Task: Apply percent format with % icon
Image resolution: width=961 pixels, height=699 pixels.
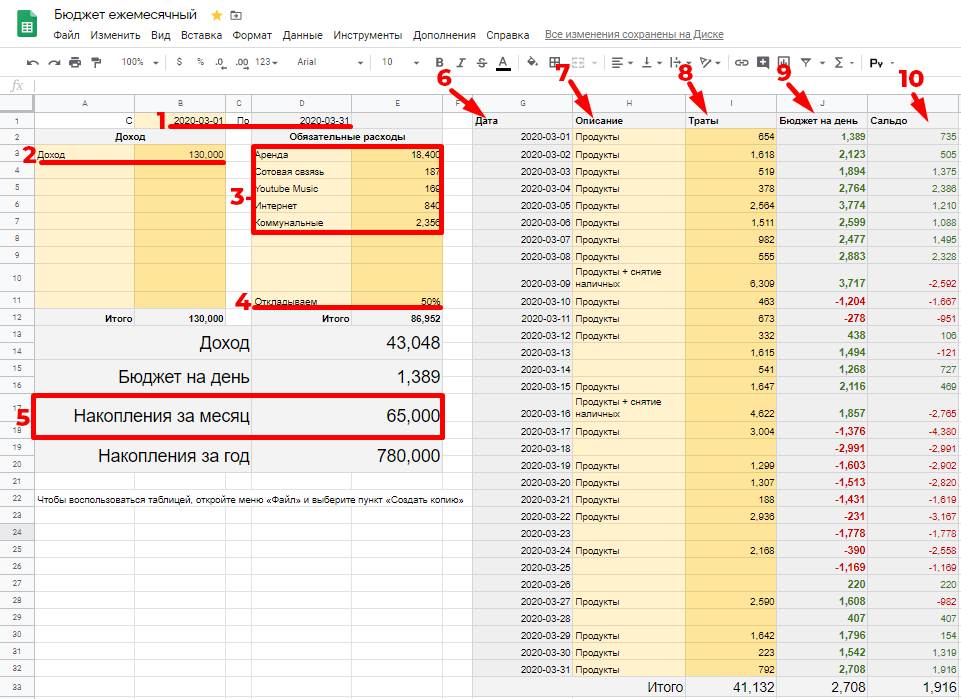Action: click(x=200, y=62)
